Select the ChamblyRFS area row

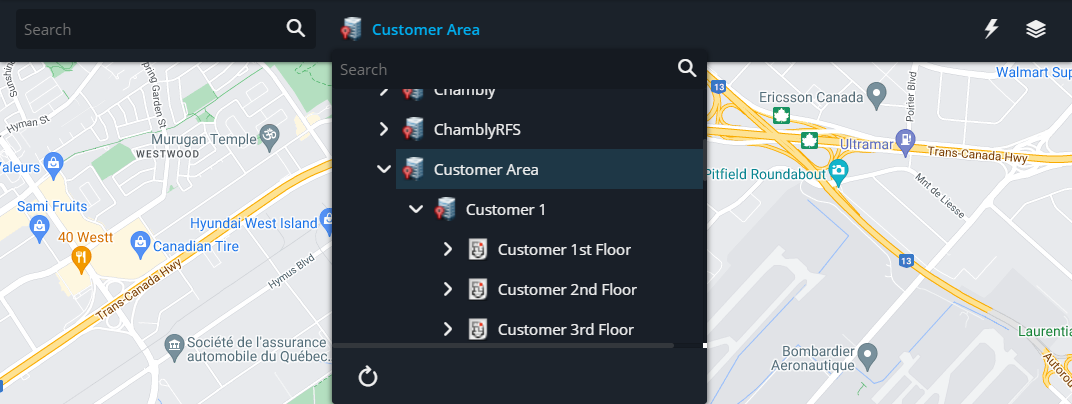tap(549, 129)
